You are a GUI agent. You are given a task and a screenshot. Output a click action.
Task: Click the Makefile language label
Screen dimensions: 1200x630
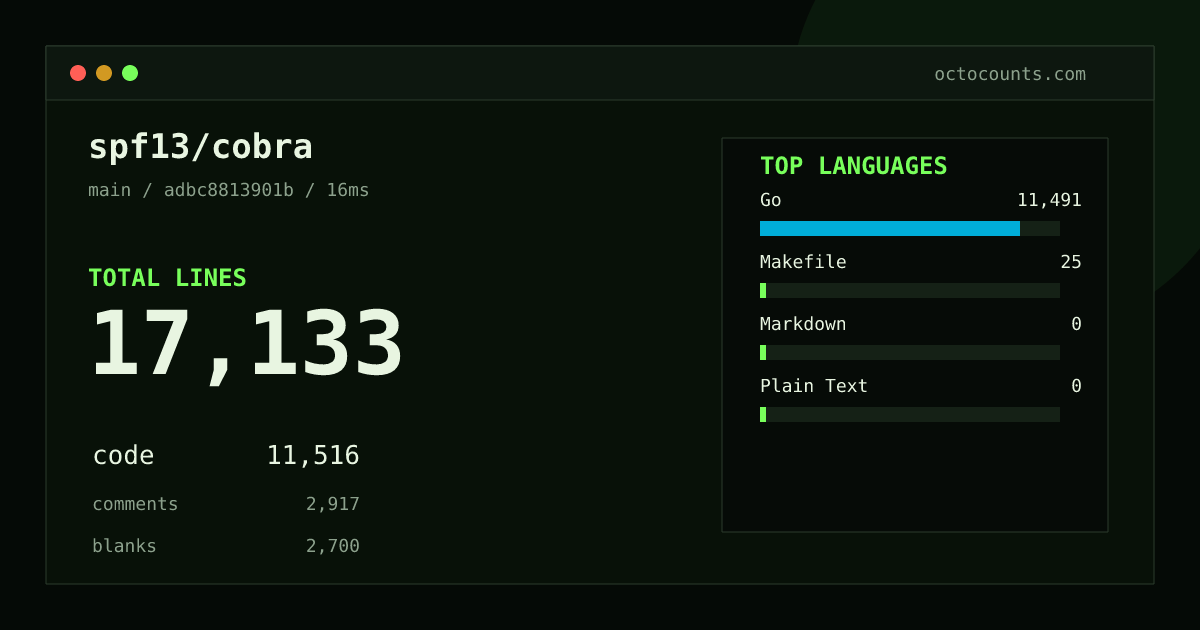803,262
